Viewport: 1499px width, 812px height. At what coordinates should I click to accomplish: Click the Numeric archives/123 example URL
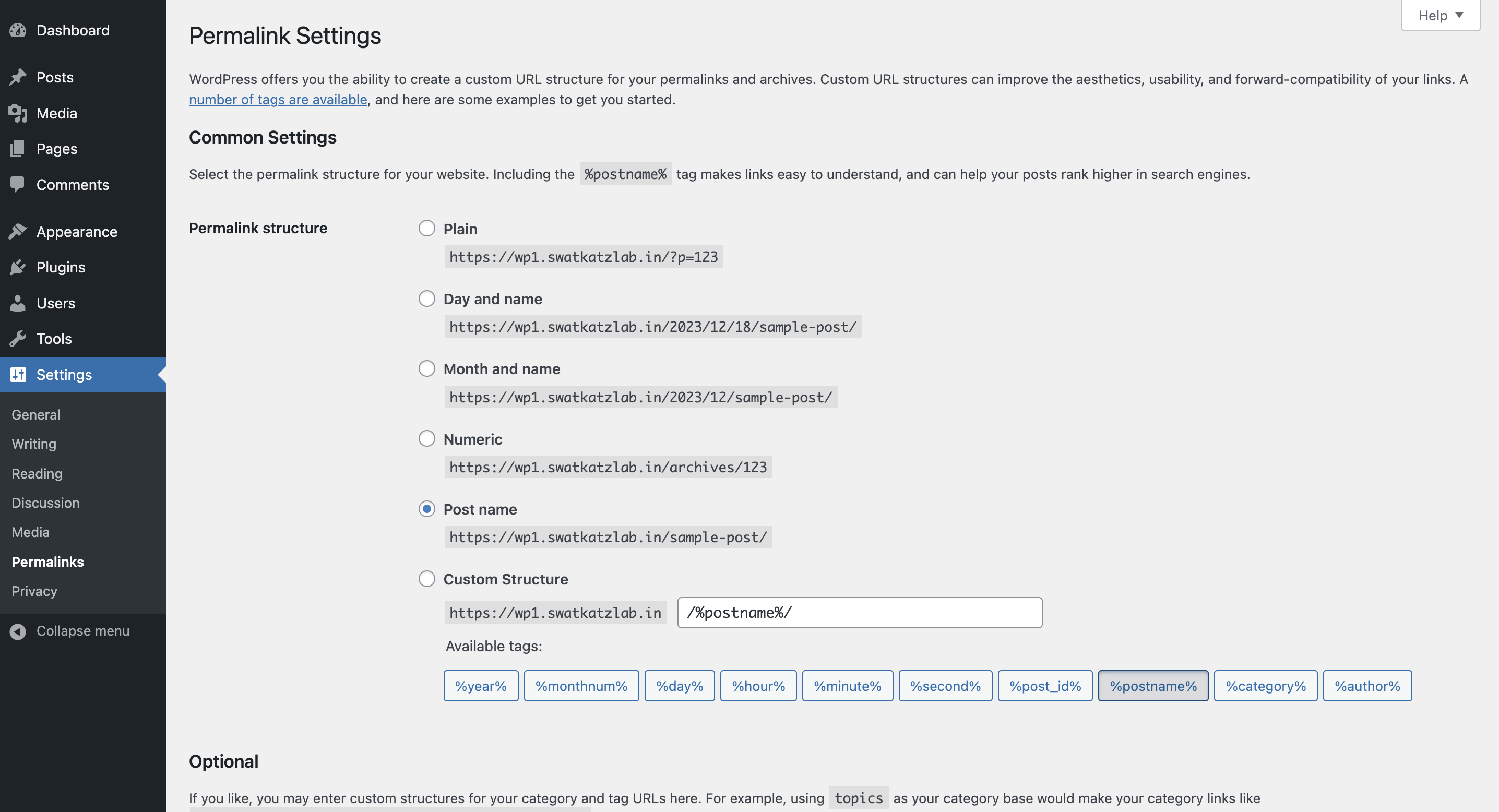(x=608, y=467)
